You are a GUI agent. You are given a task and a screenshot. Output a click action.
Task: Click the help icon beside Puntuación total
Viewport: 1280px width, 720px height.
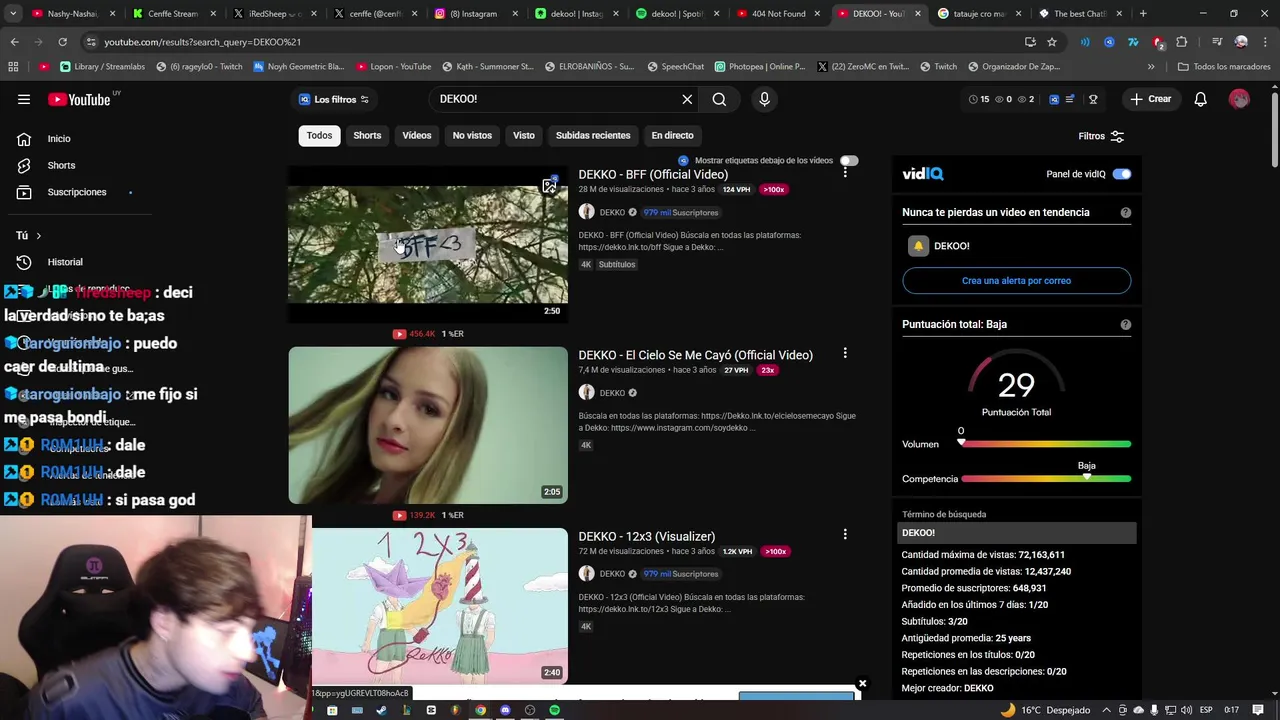[x=1126, y=324]
